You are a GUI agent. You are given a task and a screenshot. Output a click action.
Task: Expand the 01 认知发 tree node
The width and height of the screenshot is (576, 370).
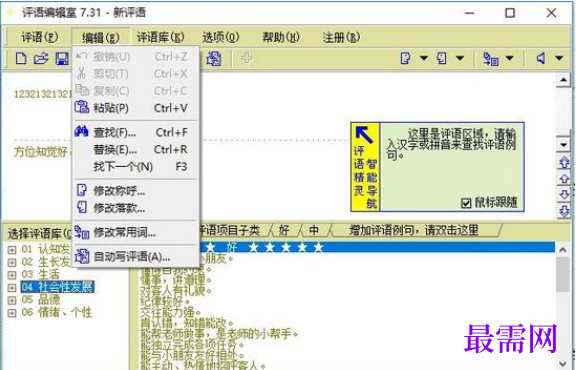pos(12,250)
